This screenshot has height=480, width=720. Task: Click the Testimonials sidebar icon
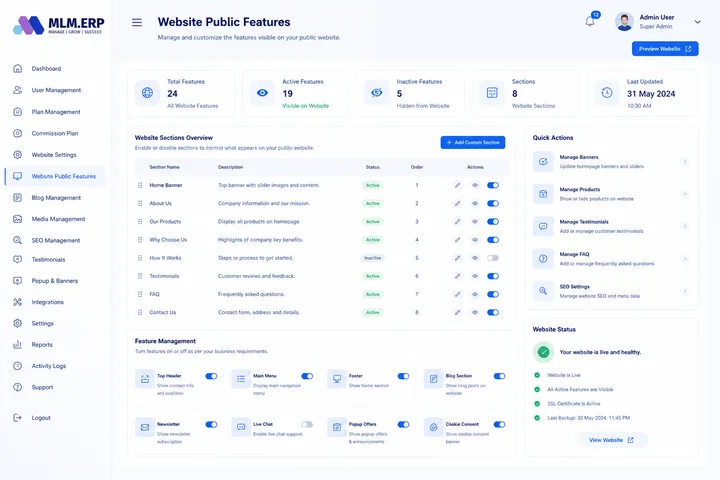pyautogui.click(x=17, y=259)
